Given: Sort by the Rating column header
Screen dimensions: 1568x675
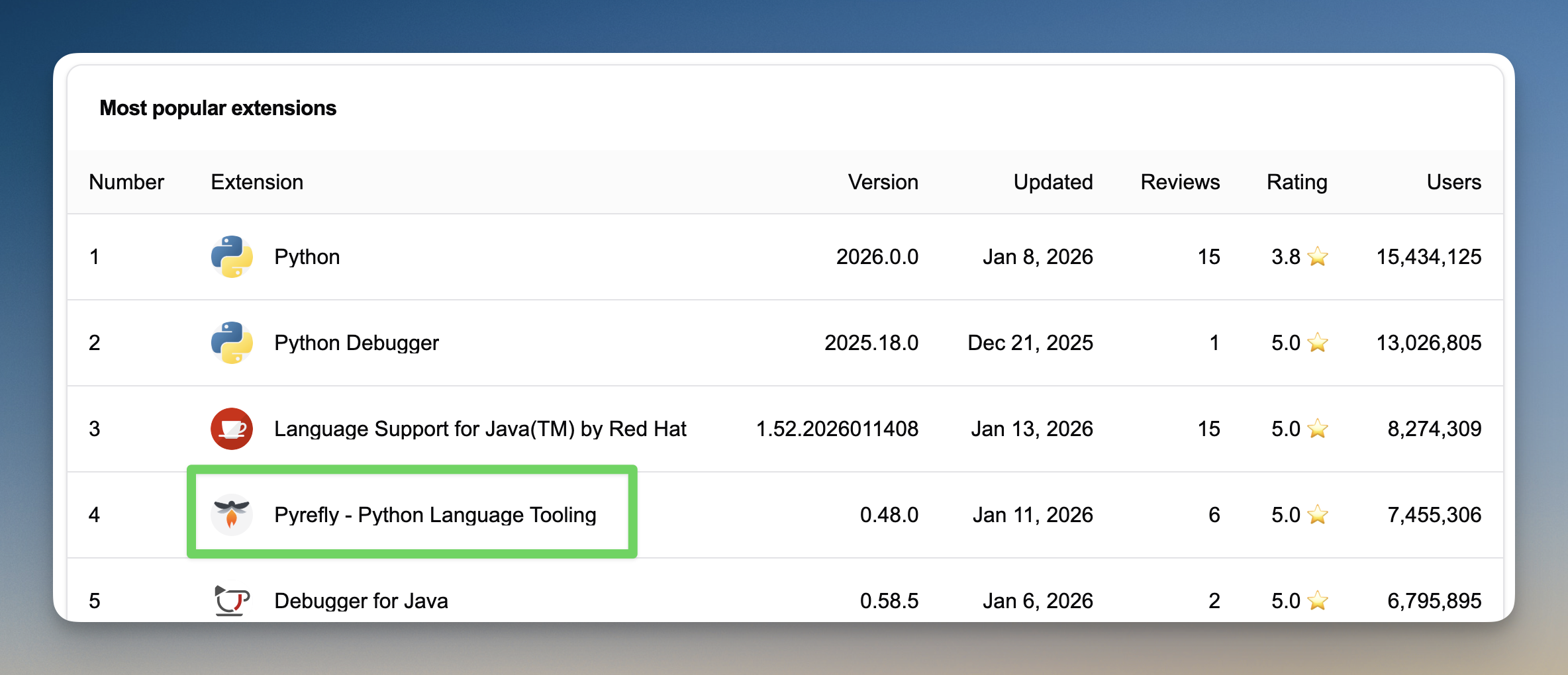Looking at the screenshot, I should (x=1297, y=182).
